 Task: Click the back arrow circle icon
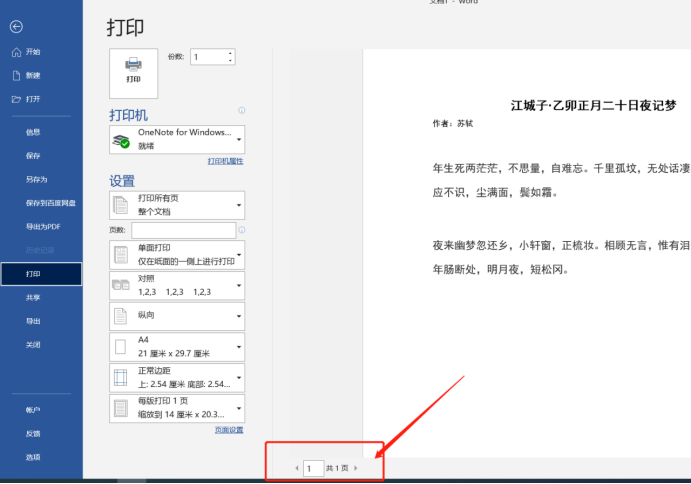pyautogui.click(x=16, y=27)
